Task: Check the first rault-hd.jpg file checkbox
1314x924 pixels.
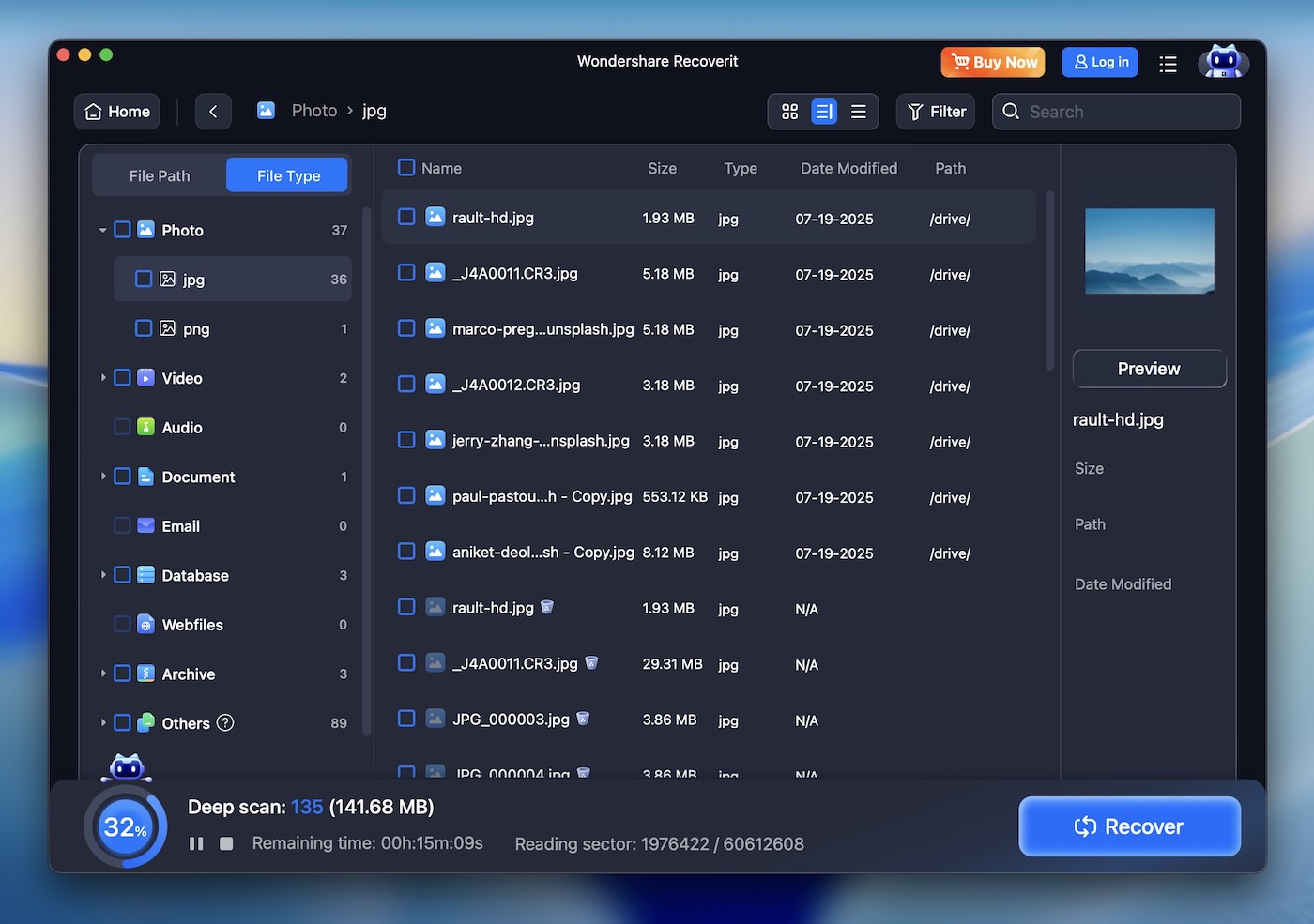Action: coord(406,217)
